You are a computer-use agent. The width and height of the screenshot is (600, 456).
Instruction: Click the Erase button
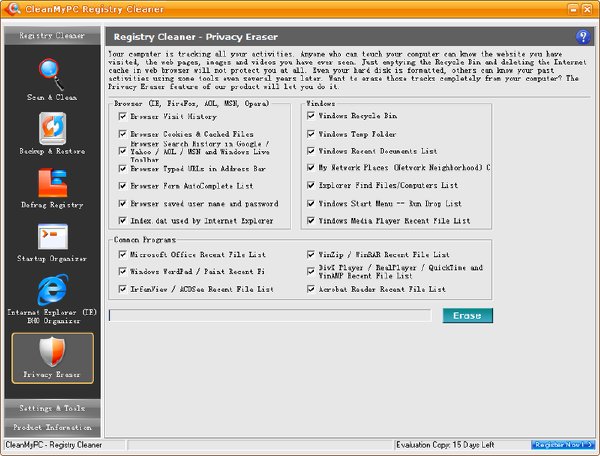[467, 316]
